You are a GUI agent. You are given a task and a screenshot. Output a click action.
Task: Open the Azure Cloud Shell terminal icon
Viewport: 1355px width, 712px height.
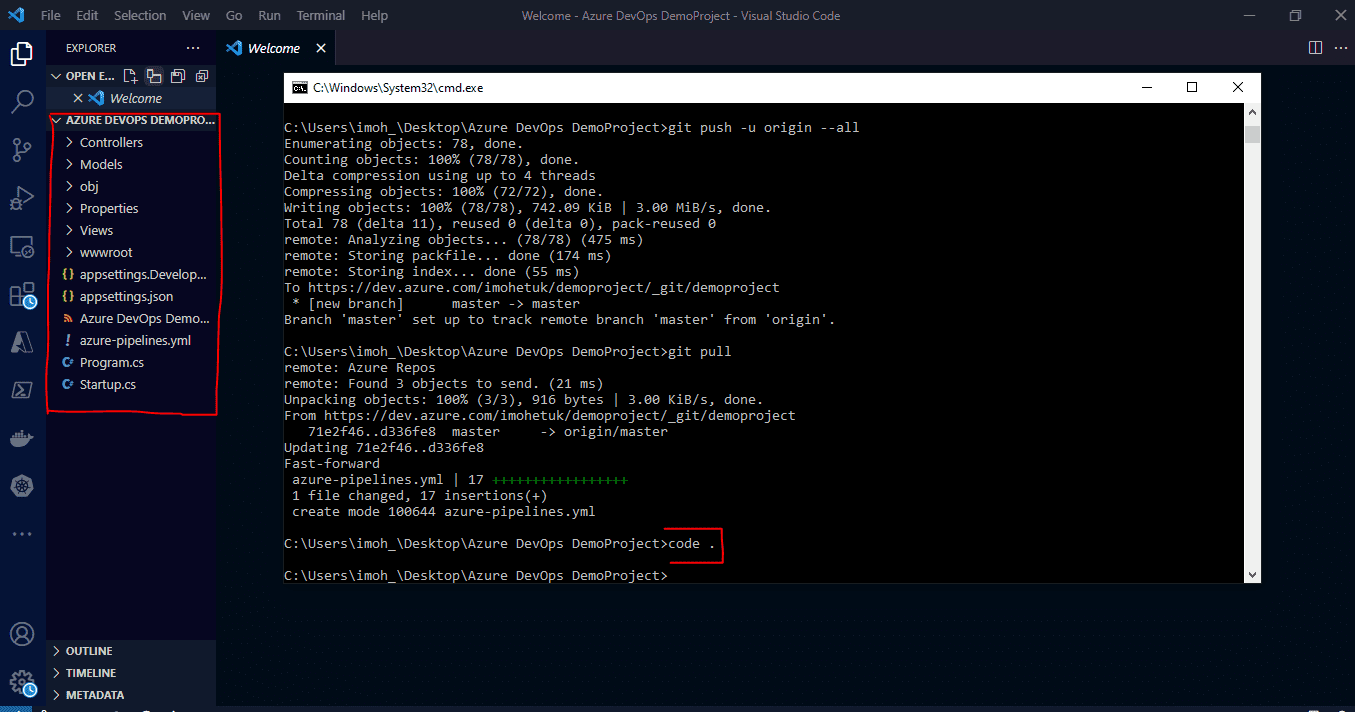click(x=22, y=390)
